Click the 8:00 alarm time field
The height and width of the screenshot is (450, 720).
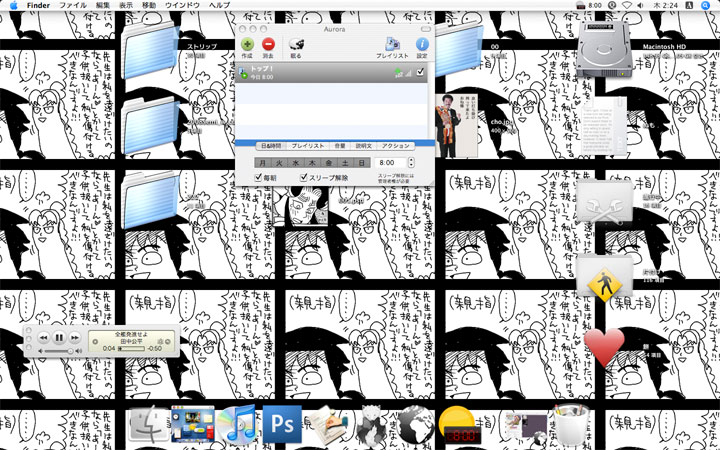pyautogui.click(x=390, y=163)
